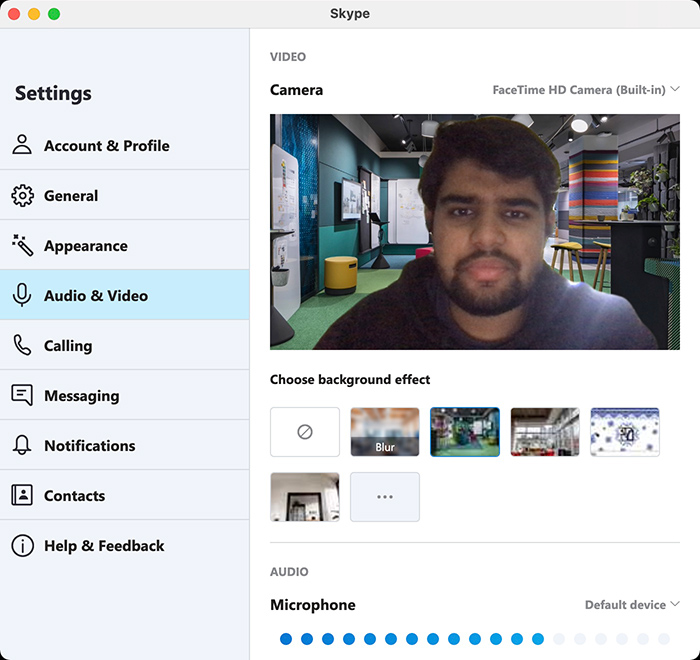Maximize Skype with the green button
Screen dimensions: 700x660
[x=54, y=14]
